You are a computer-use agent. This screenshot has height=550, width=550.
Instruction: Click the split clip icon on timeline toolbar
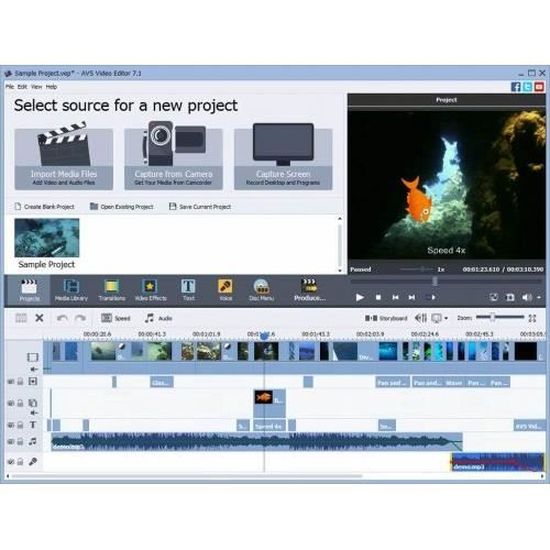click(x=21, y=318)
